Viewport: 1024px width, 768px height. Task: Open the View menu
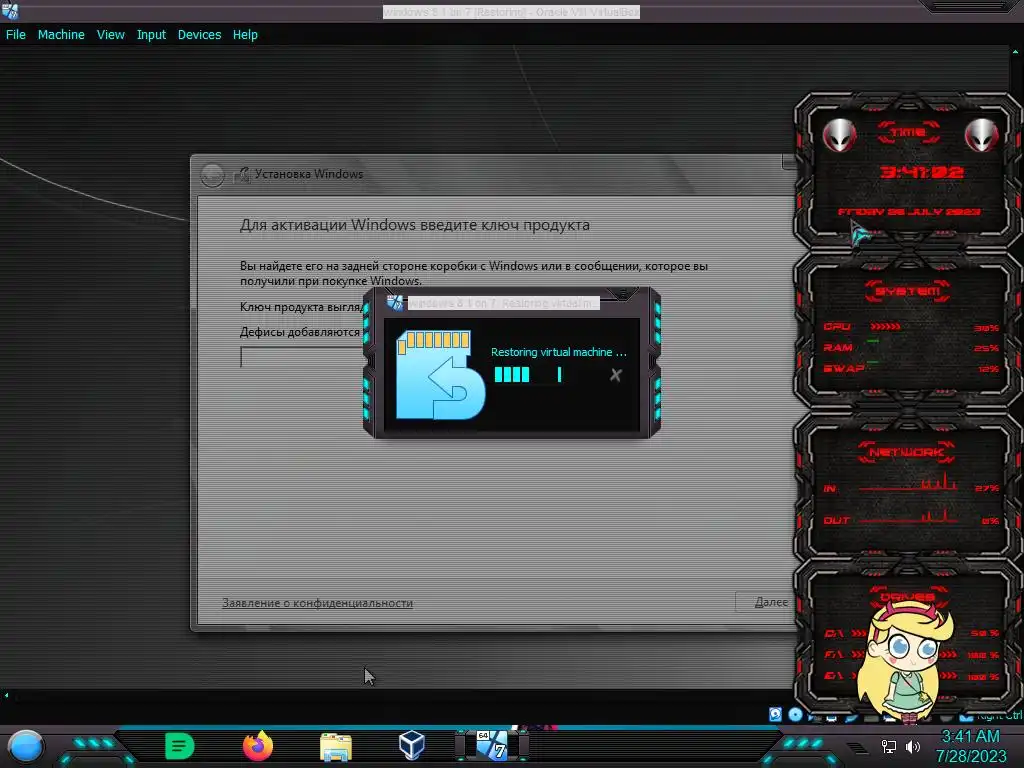pyautogui.click(x=110, y=35)
